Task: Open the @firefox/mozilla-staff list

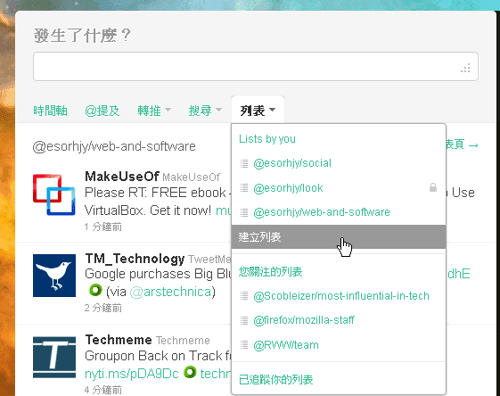Action: point(304,320)
